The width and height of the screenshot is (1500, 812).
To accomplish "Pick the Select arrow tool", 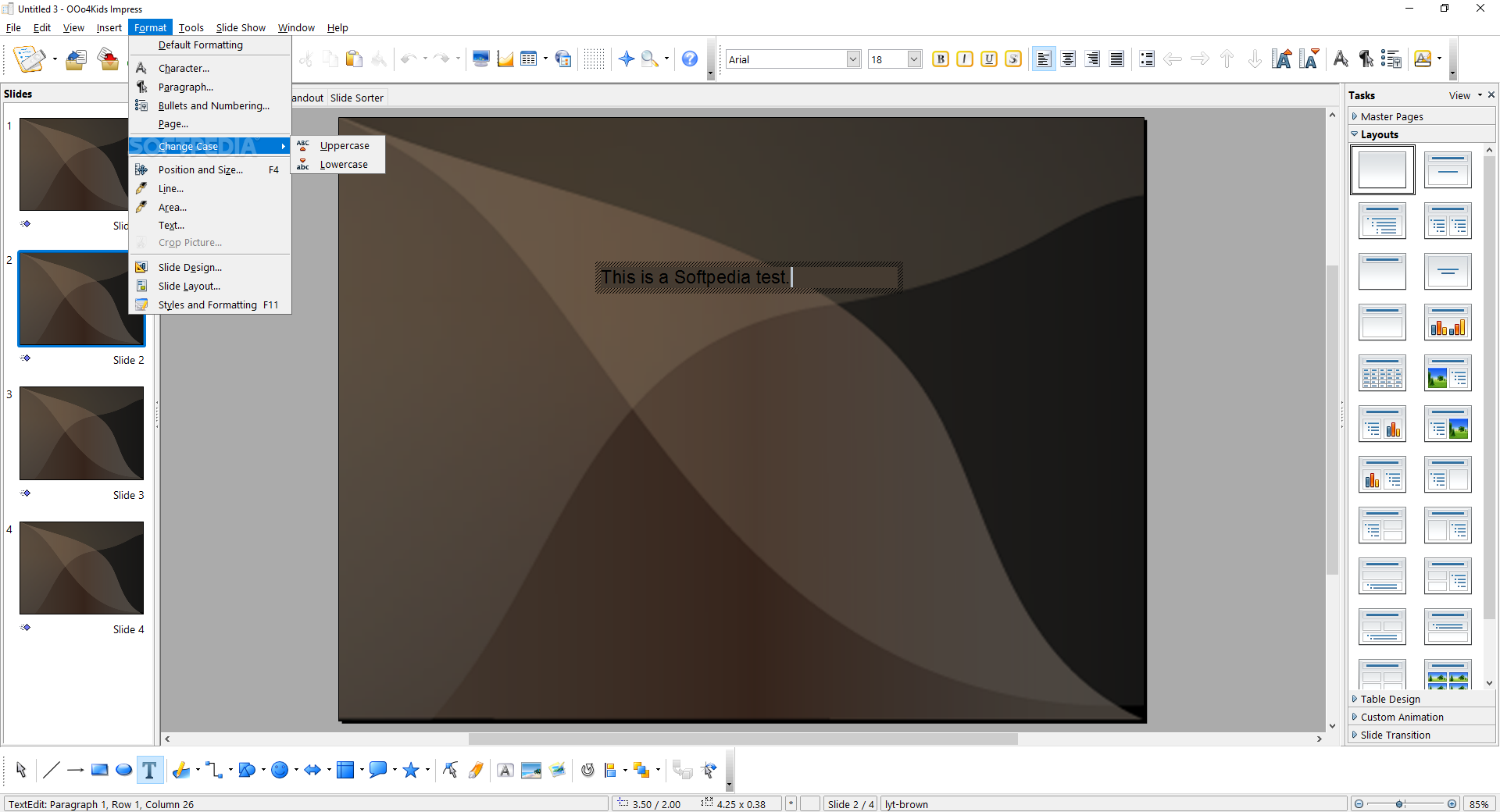I will click(21, 770).
